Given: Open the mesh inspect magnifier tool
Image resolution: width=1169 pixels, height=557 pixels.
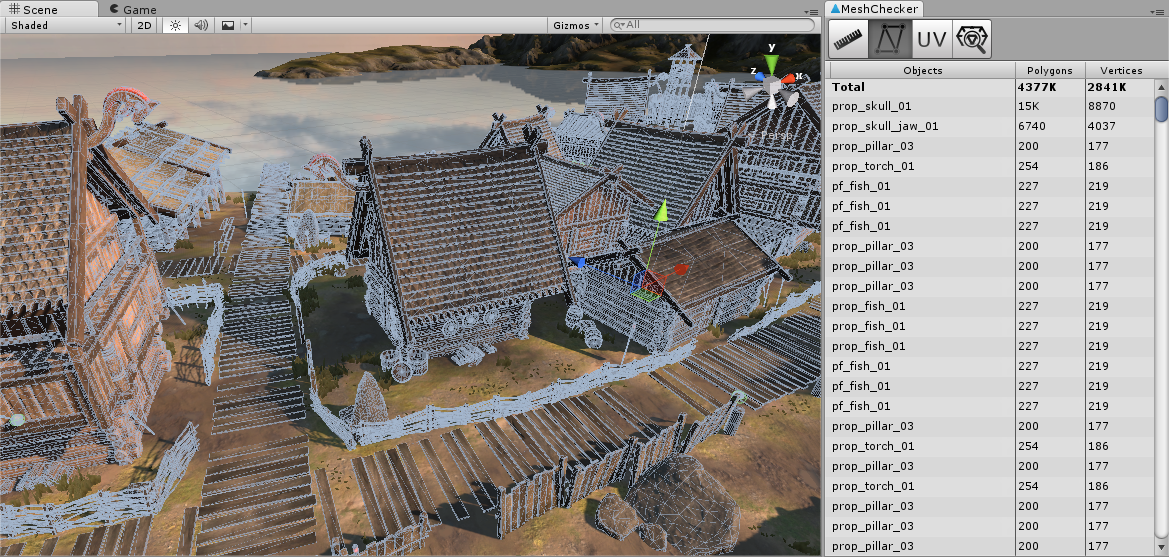Looking at the screenshot, I should (972, 39).
